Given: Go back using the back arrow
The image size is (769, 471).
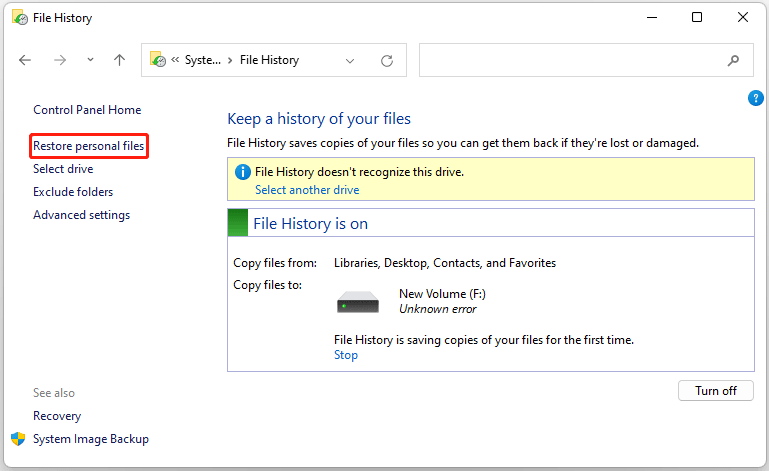Looking at the screenshot, I should [25, 60].
